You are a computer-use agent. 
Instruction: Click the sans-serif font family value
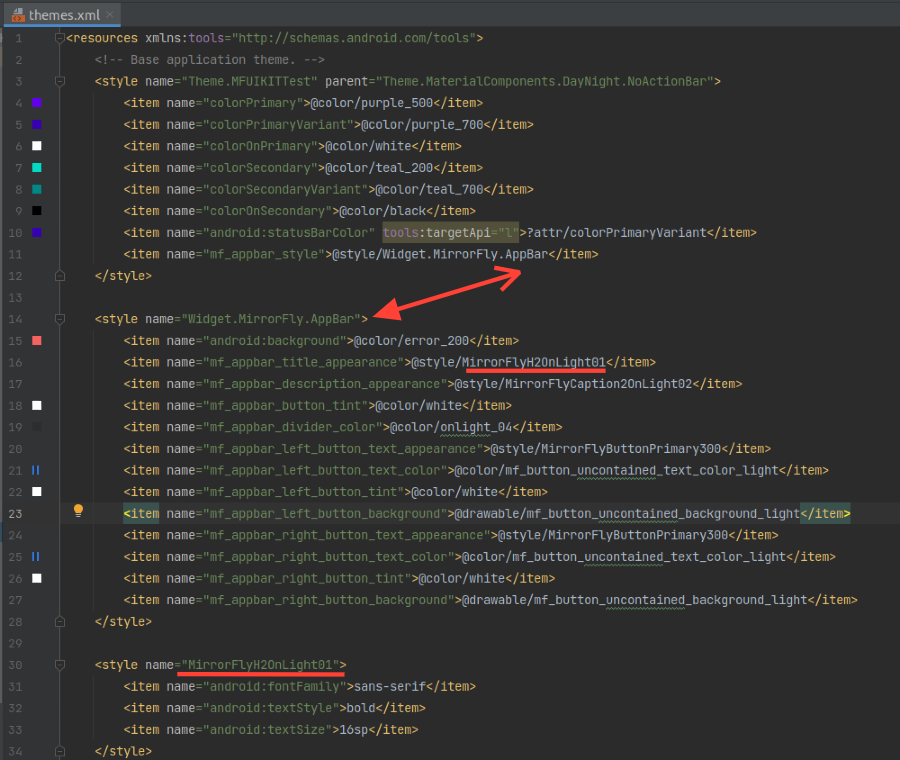390,687
